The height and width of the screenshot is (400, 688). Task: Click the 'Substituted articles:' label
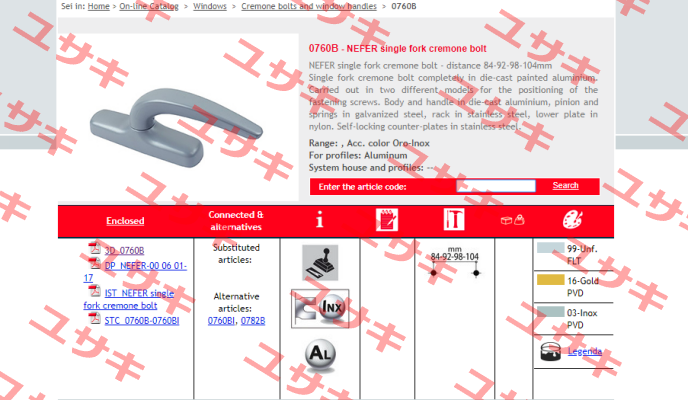tap(236, 254)
